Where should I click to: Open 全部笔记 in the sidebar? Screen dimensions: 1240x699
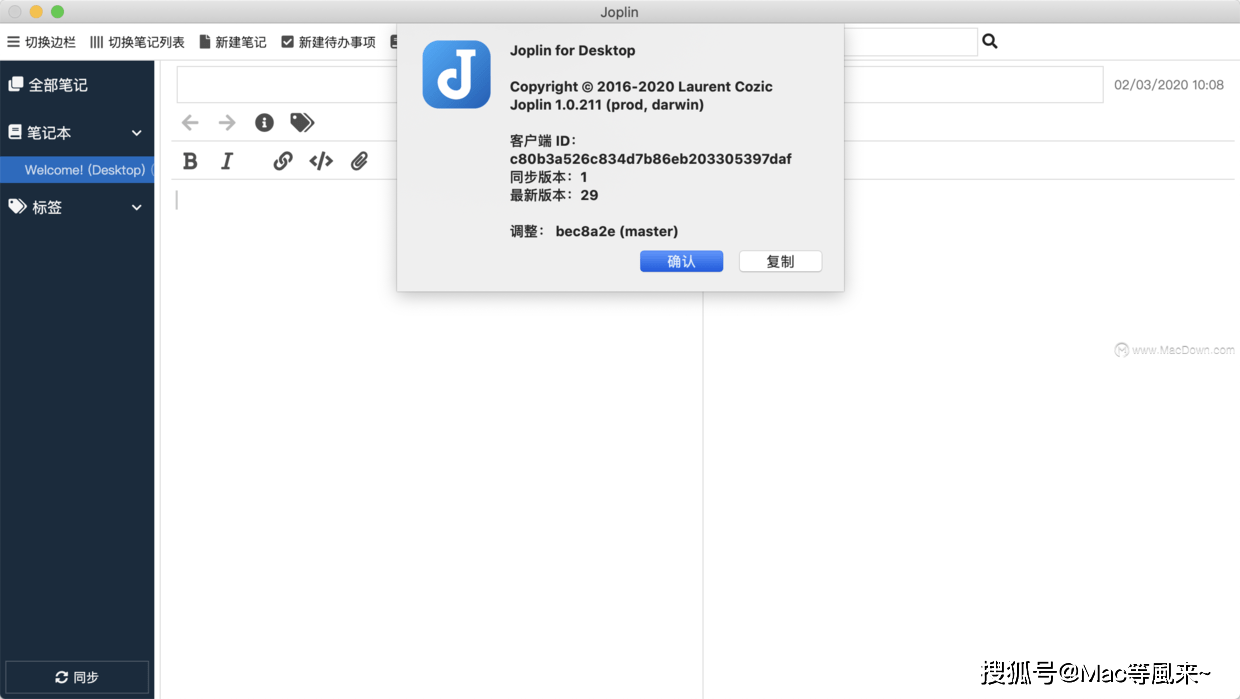[x=77, y=85]
